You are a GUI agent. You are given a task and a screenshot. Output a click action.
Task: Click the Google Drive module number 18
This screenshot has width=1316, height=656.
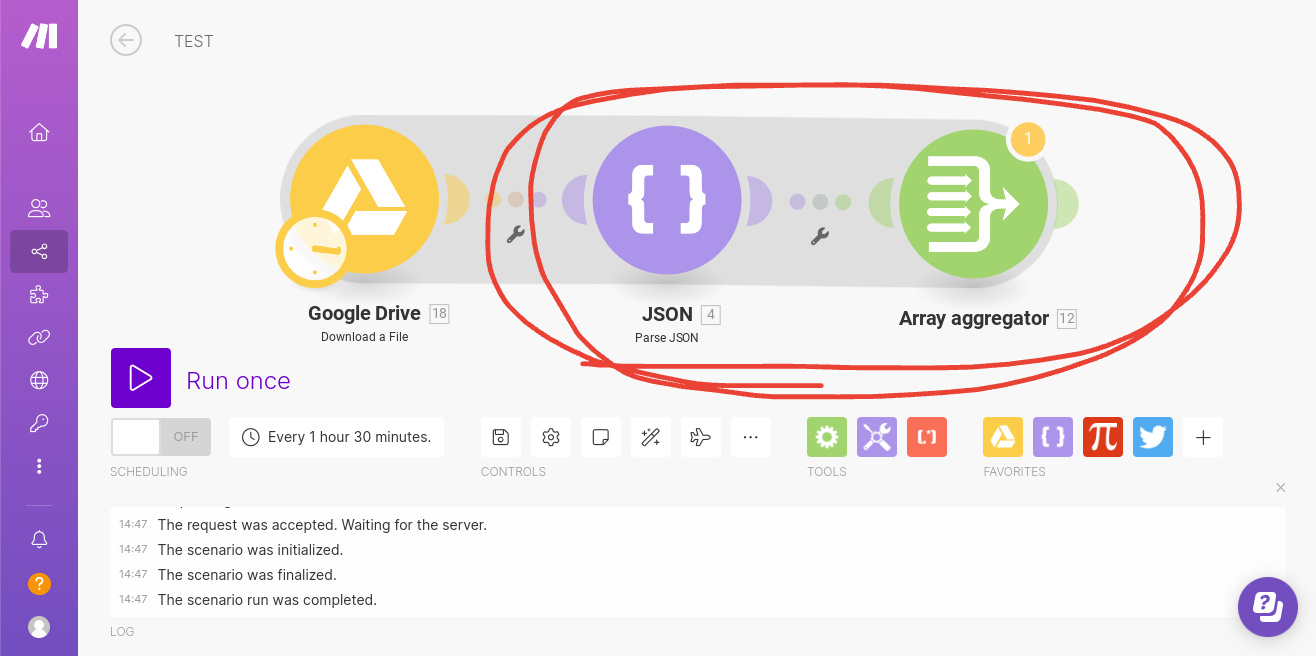pos(439,314)
